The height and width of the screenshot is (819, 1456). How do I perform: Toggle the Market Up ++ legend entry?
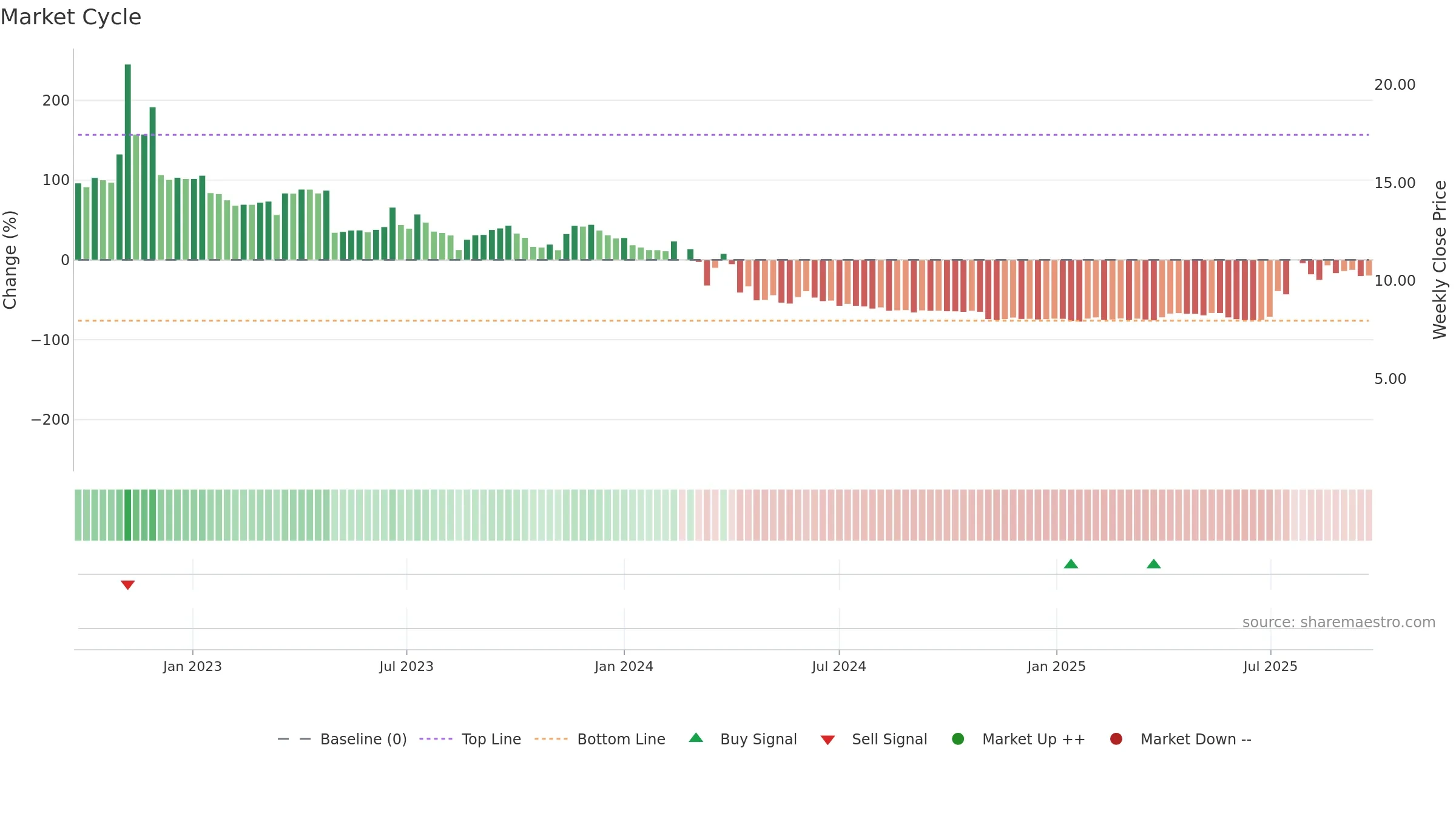[1019, 739]
